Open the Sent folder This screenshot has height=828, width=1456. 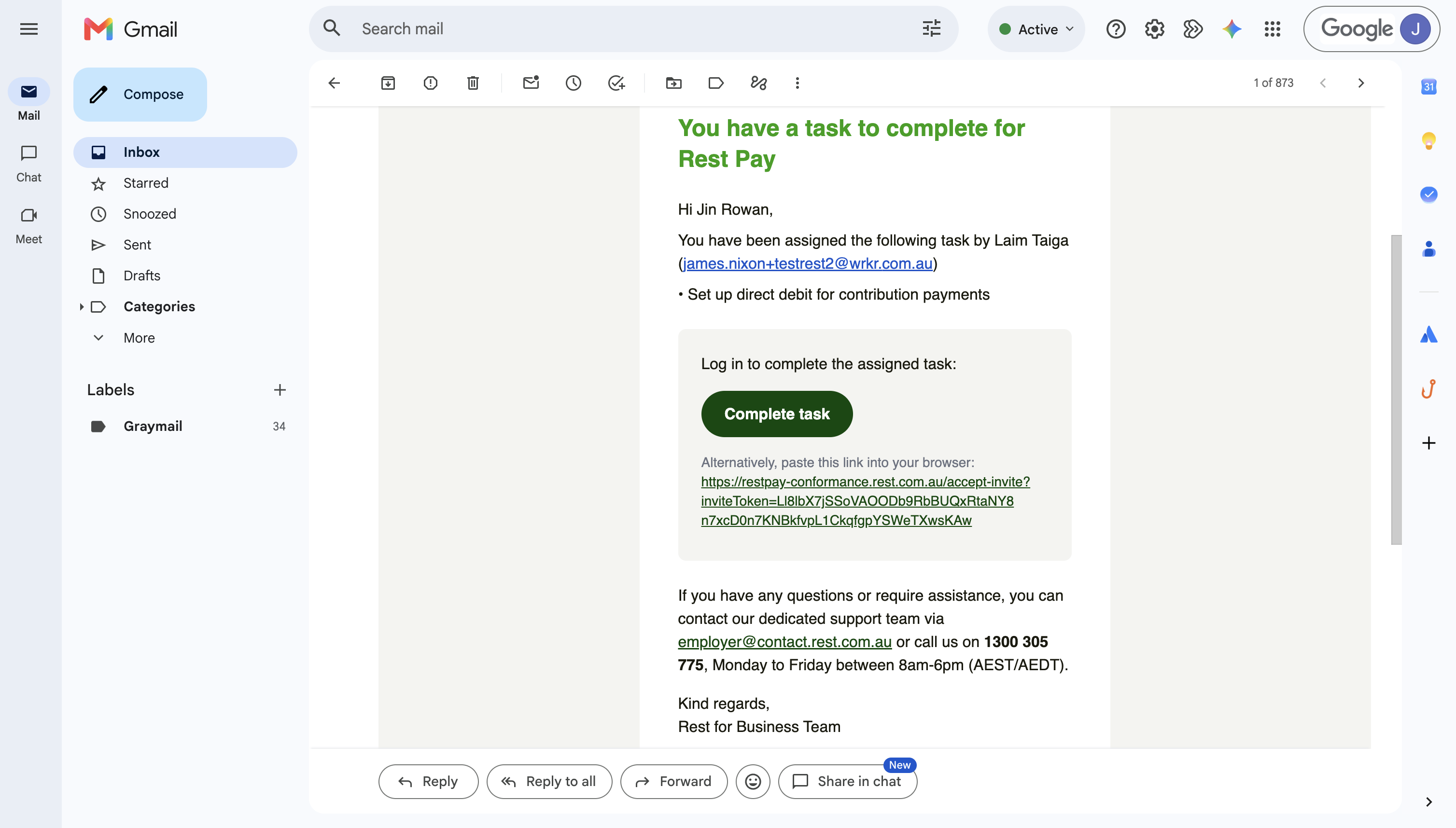pyautogui.click(x=185, y=245)
